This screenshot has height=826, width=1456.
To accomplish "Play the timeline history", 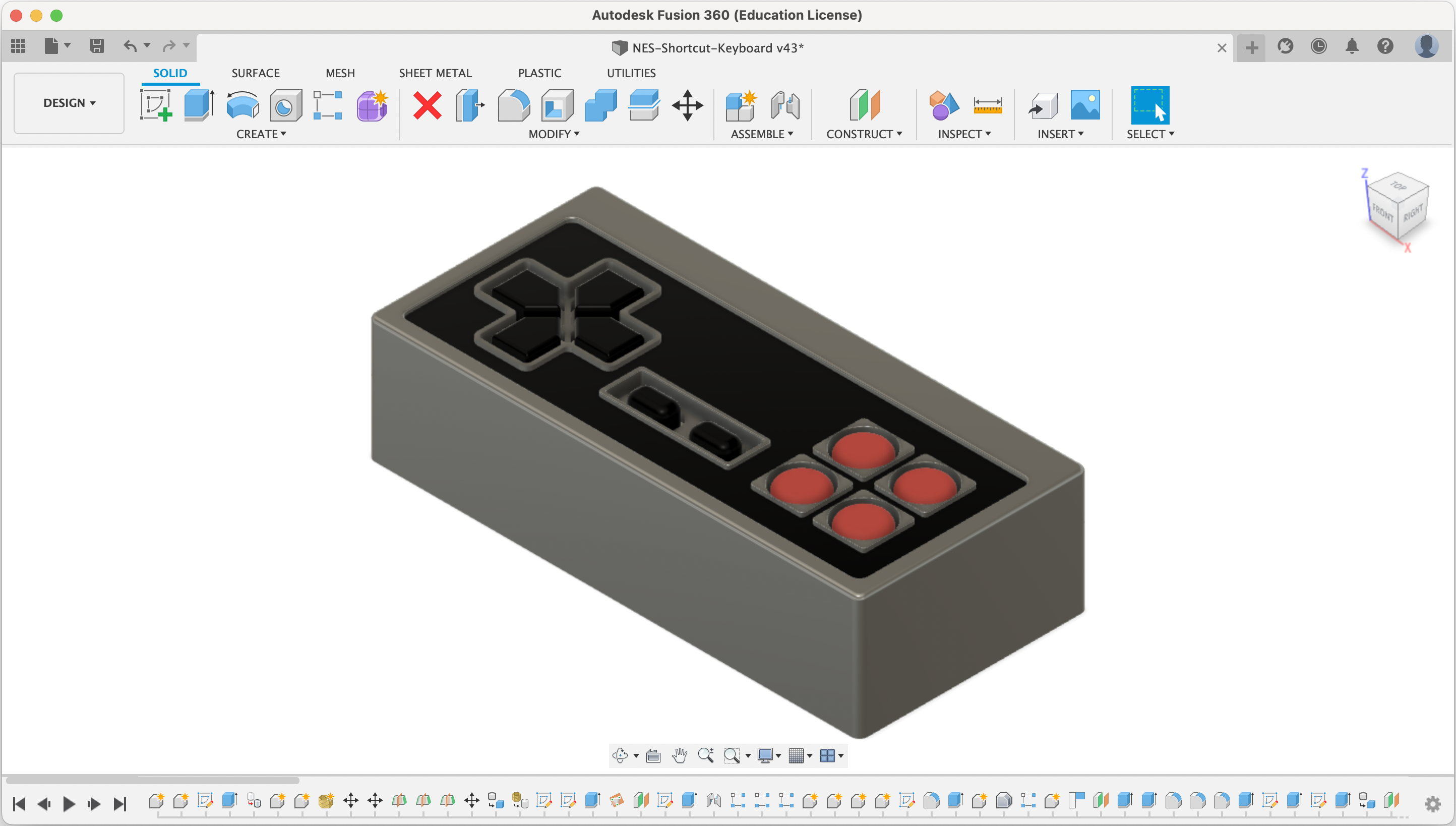I will pyautogui.click(x=69, y=804).
